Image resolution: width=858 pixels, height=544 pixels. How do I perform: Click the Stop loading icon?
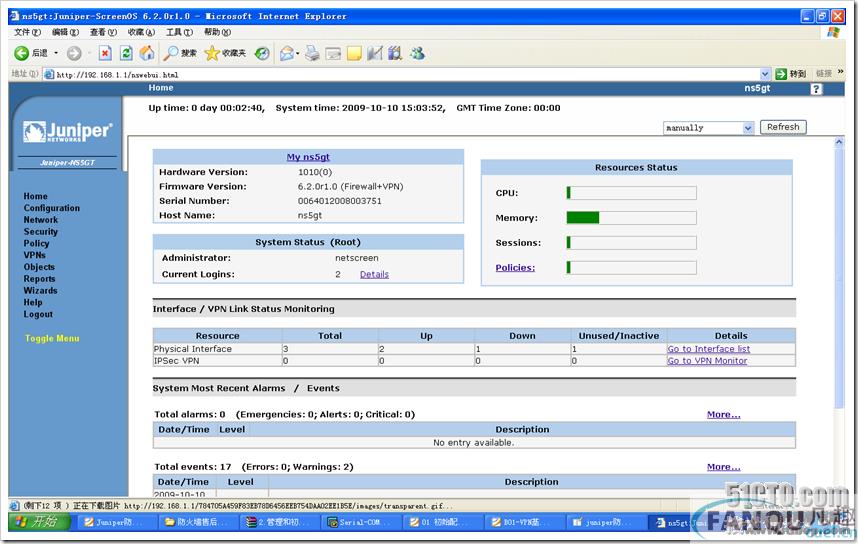105,53
